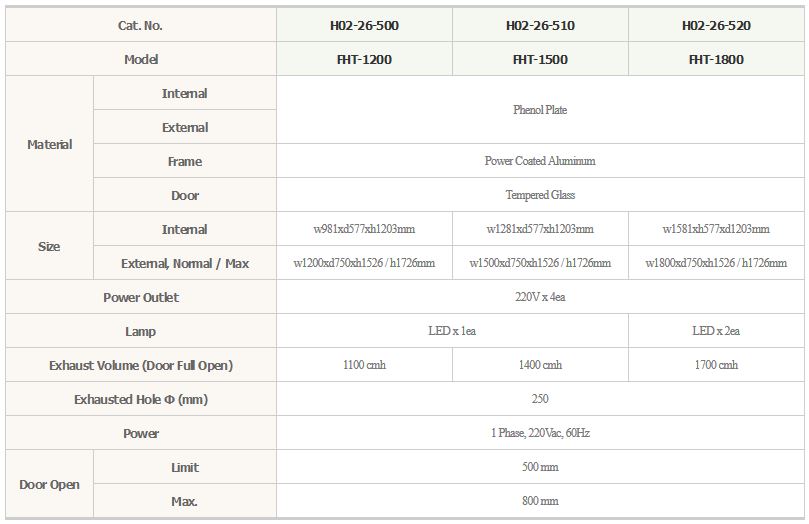The height and width of the screenshot is (524, 809).
Task: Select the LED x 2ea lamp cell
Action: coord(716,331)
